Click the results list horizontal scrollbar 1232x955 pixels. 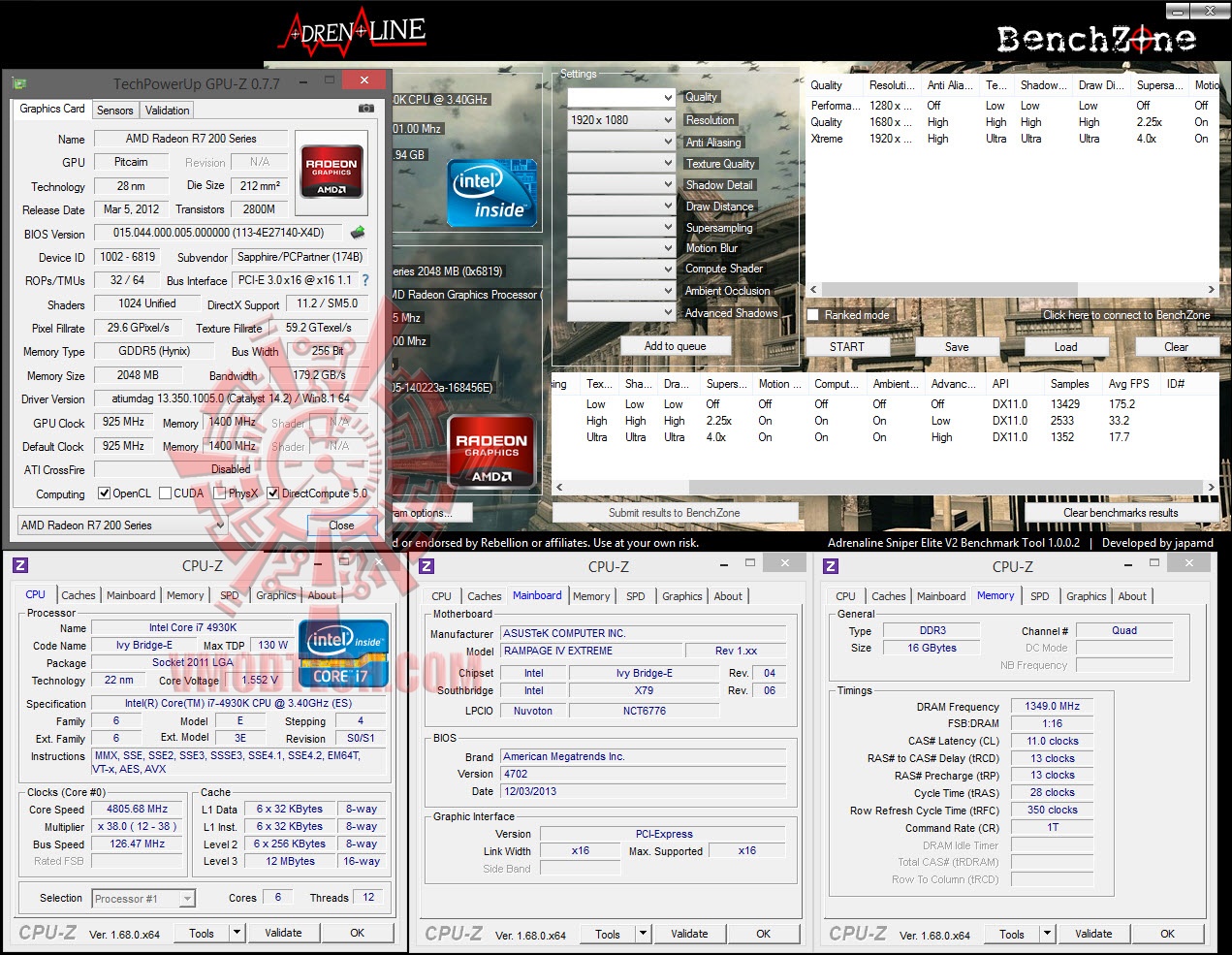[884, 487]
